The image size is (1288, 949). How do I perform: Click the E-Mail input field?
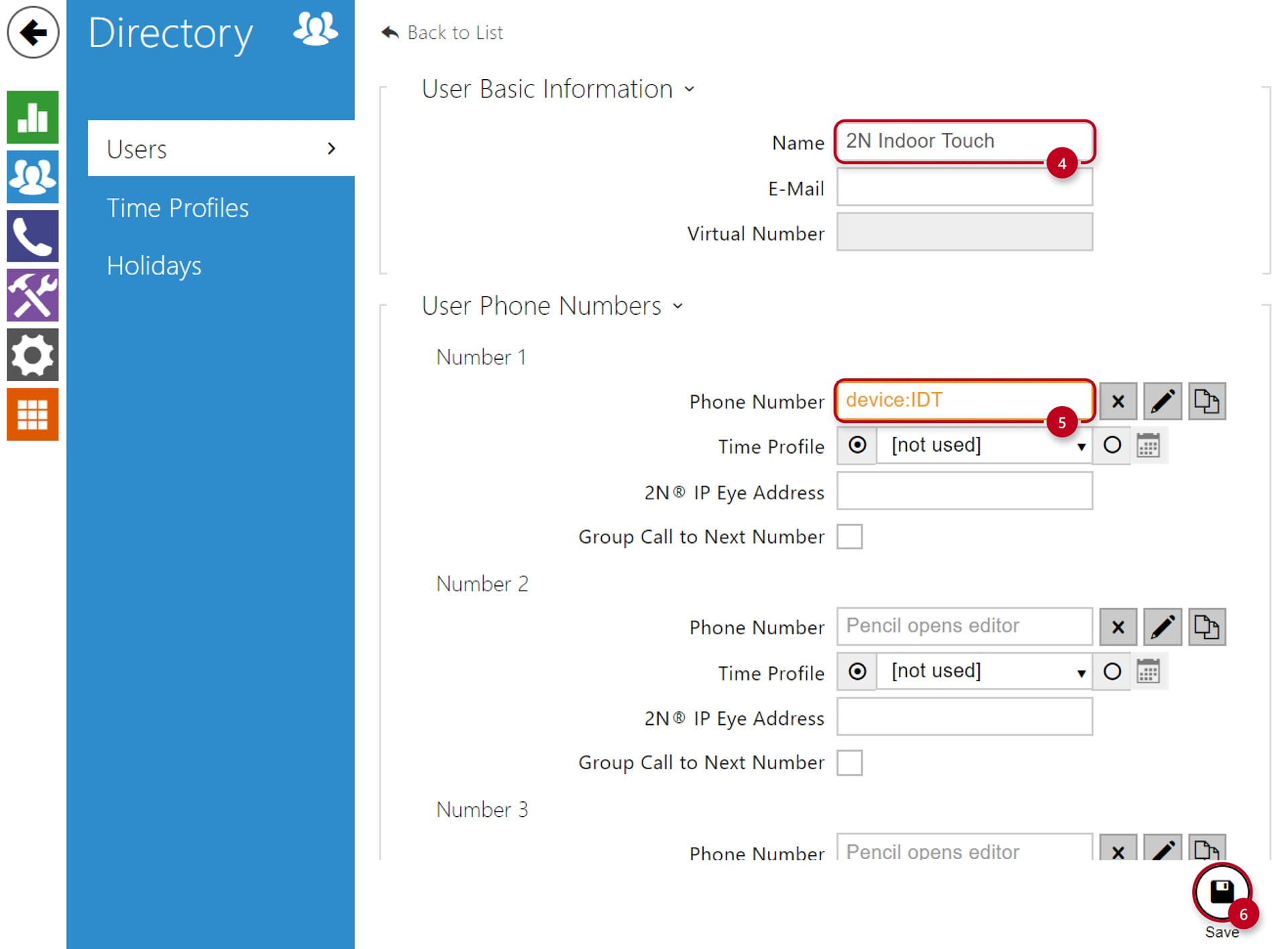(x=964, y=187)
